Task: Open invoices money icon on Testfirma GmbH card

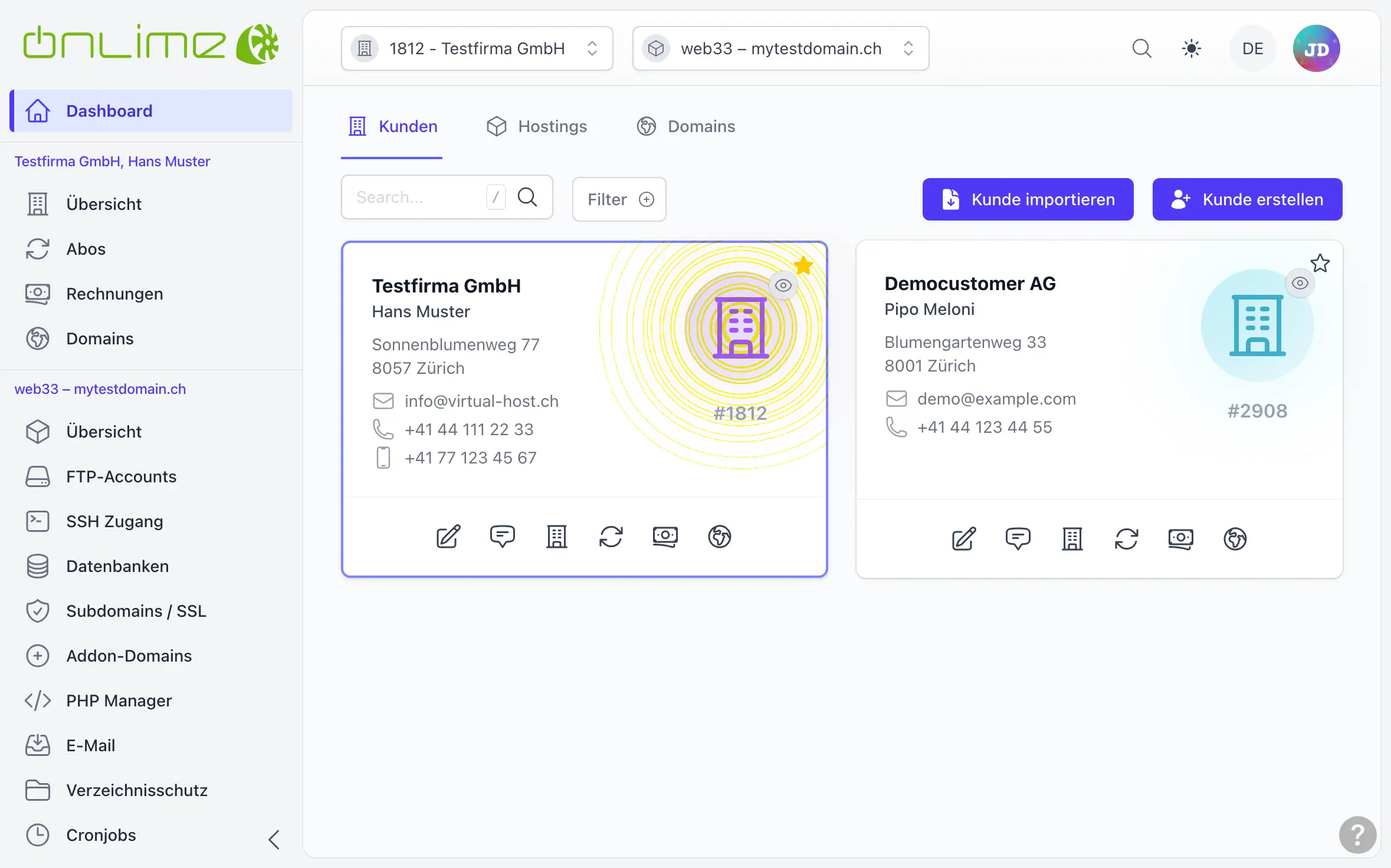Action: click(665, 537)
